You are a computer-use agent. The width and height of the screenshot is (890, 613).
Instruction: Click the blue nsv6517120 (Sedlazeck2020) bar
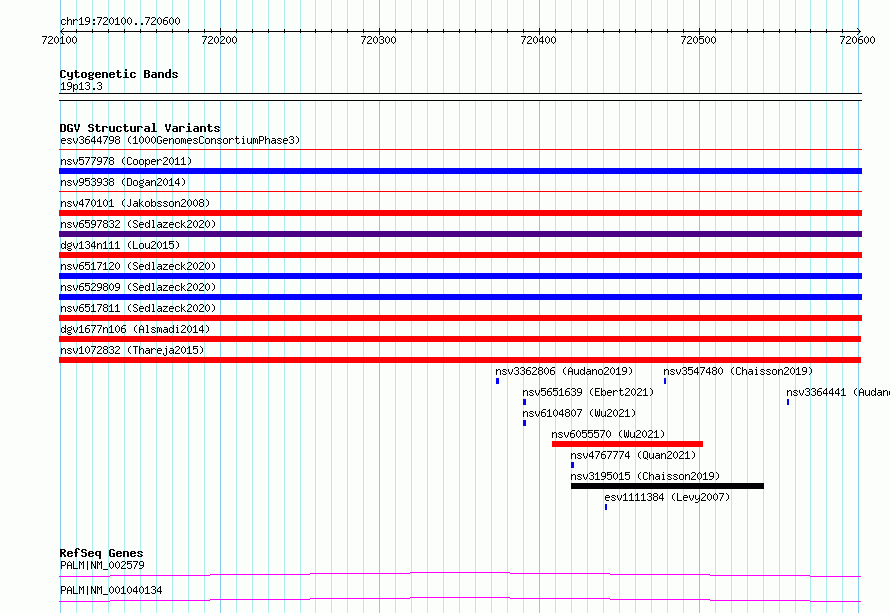pyautogui.click(x=460, y=276)
